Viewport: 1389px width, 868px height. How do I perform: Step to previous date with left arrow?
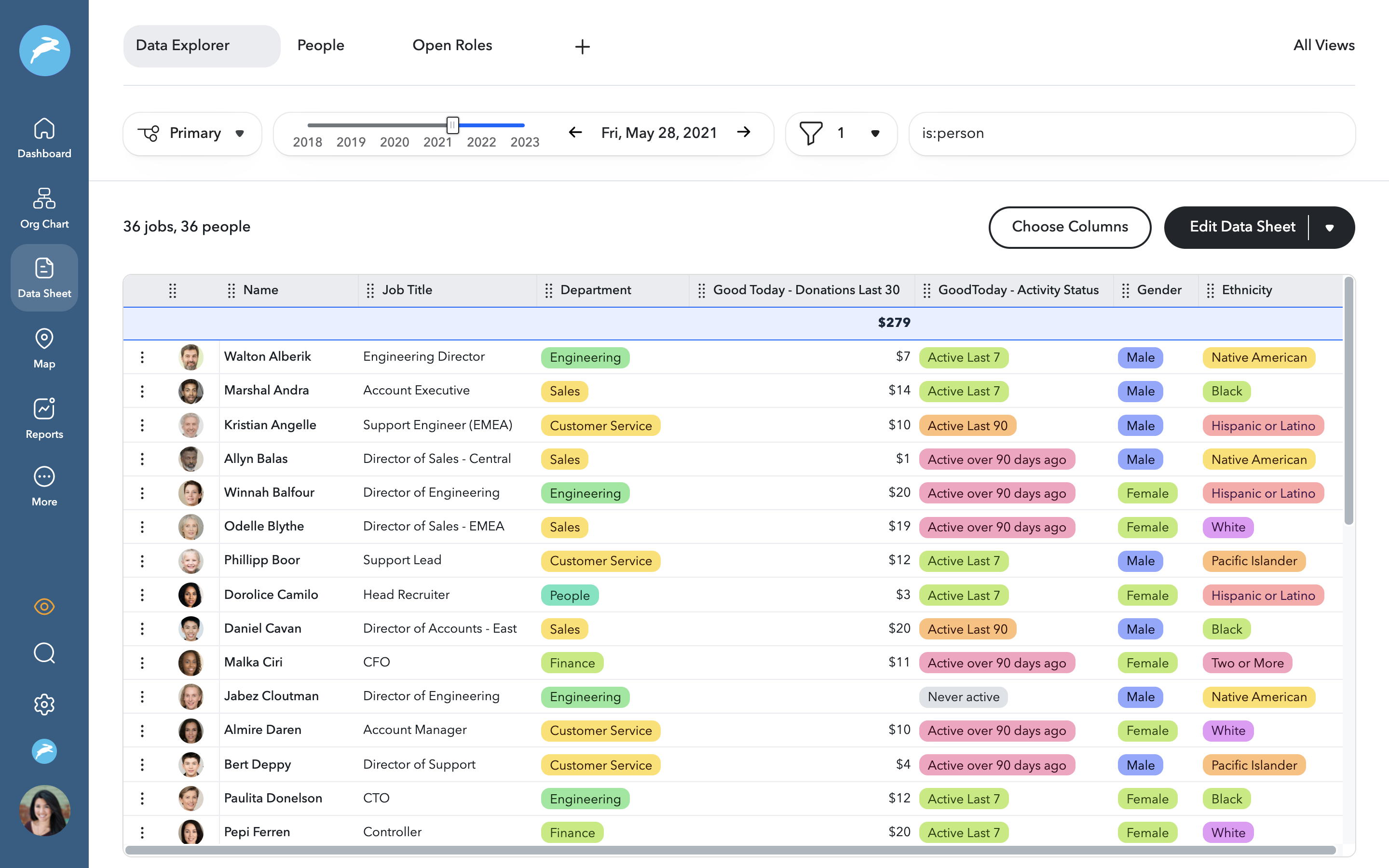(575, 133)
